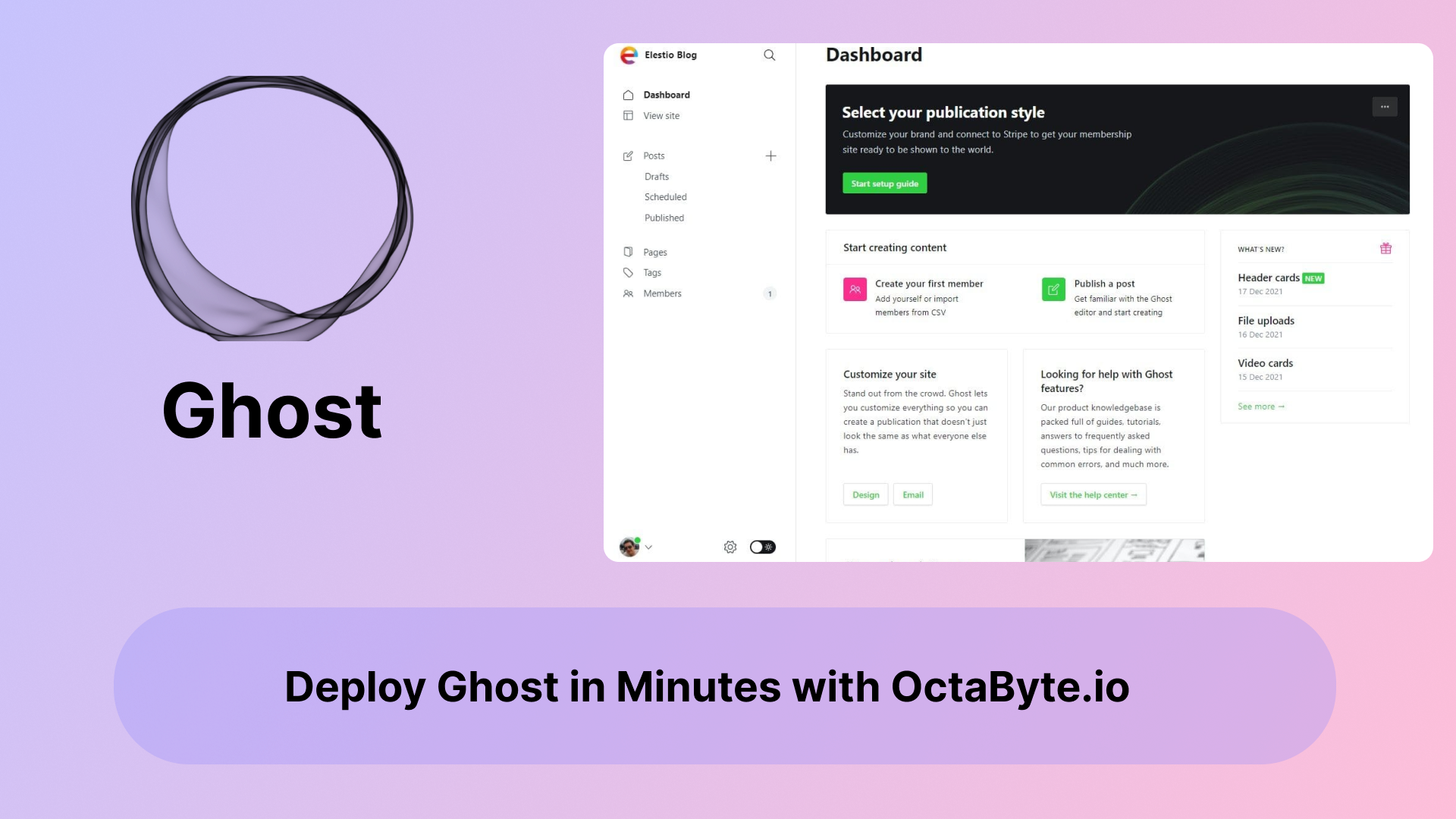
Task: Click the Posts section icon
Action: tap(627, 155)
